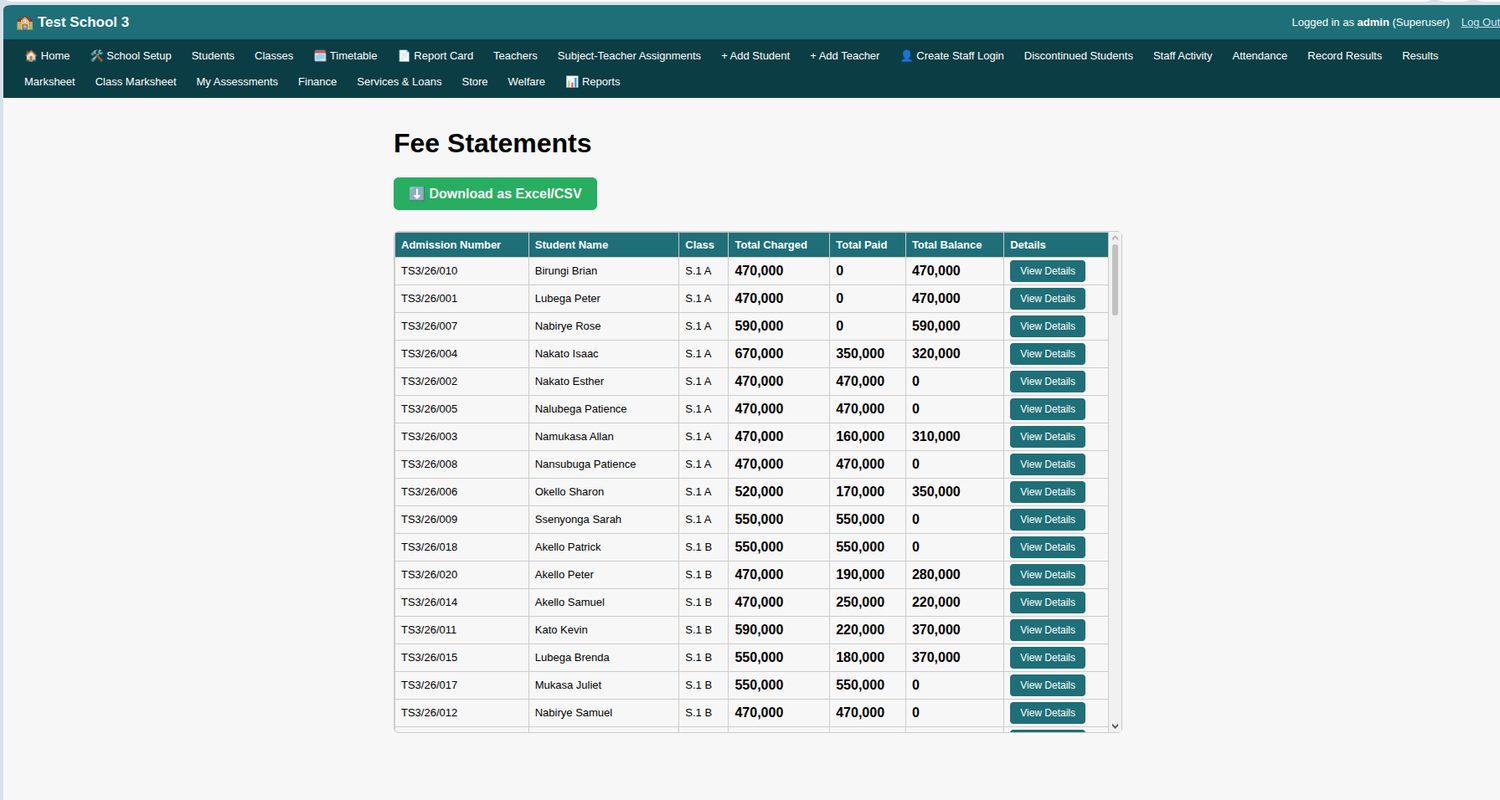The height and width of the screenshot is (800, 1500).
Task: Open the Attendance page
Action: pyautogui.click(x=1260, y=56)
